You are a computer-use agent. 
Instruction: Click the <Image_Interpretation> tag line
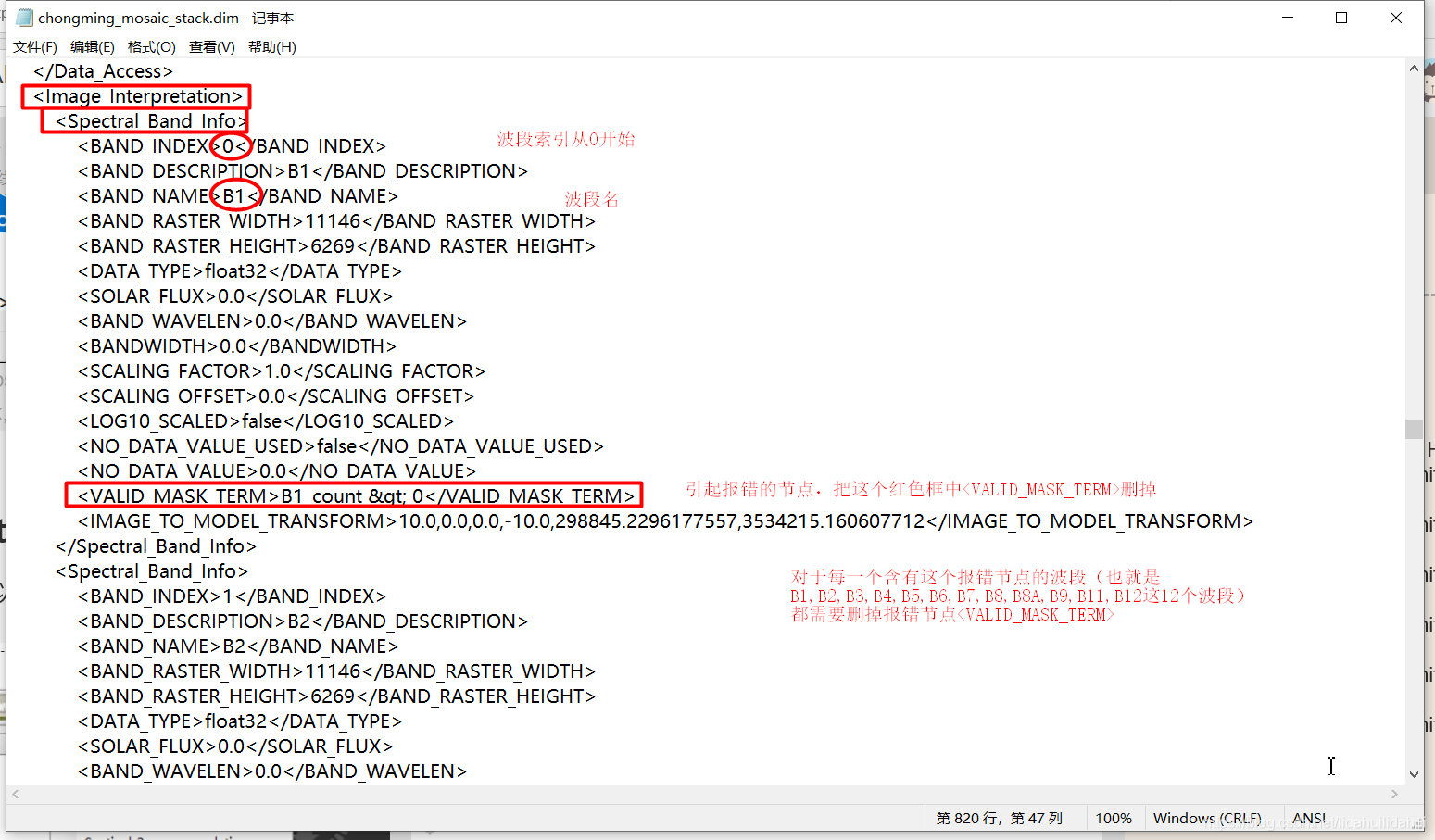click(x=137, y=96)
